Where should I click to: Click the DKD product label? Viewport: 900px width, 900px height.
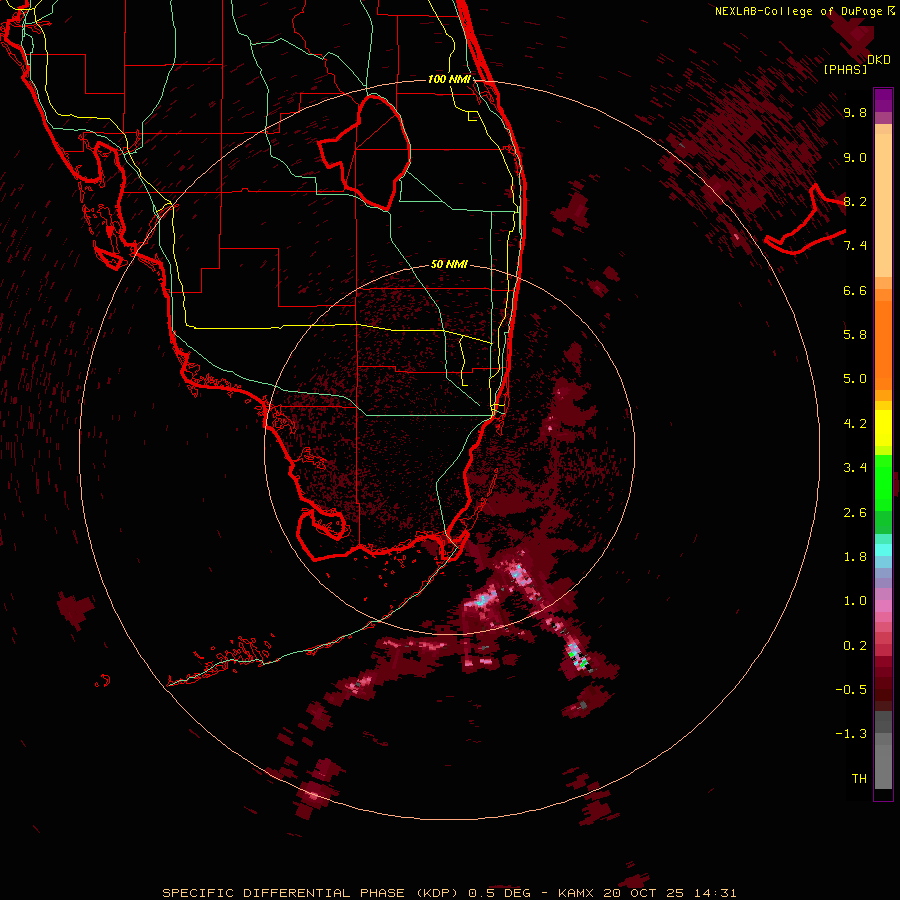pyautogui.click(x=879, y=60)
